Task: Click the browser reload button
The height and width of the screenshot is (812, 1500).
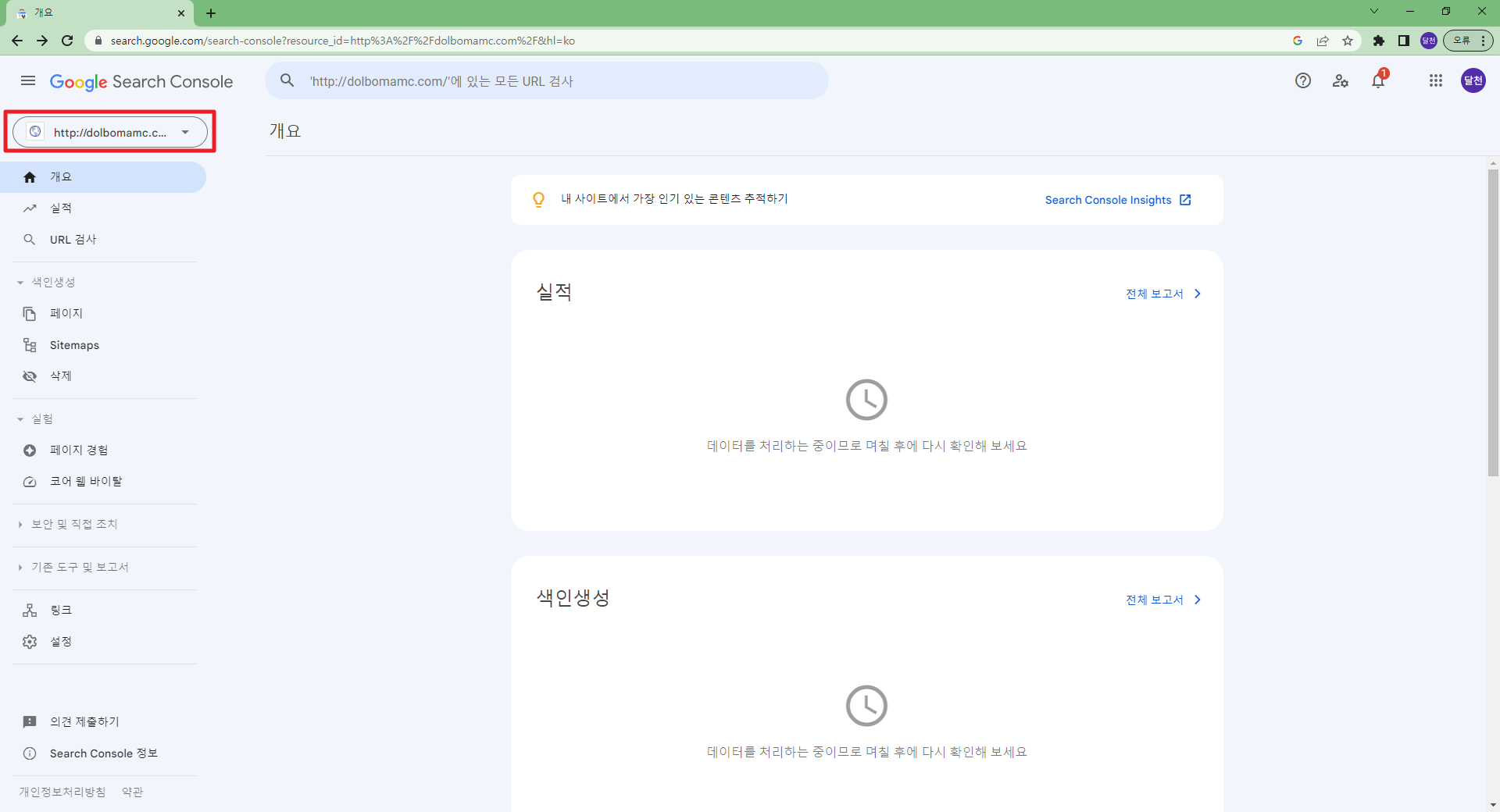Action: [67, 41]
